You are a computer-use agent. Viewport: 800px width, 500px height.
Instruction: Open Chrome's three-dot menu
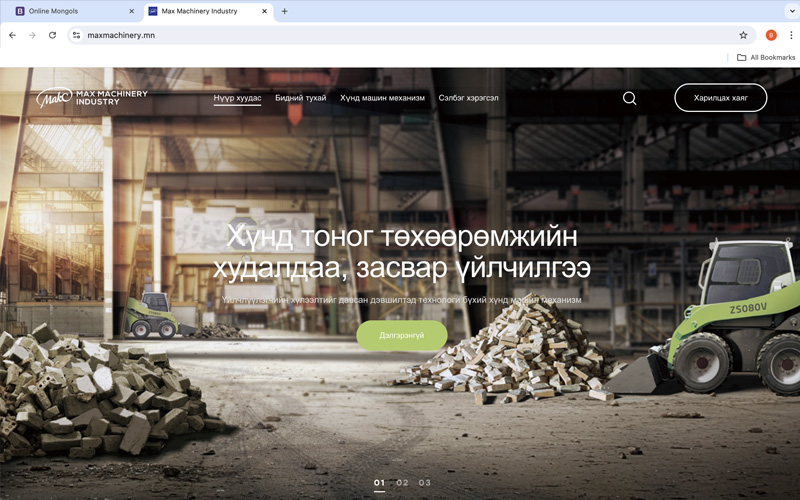tap(791, 35)
